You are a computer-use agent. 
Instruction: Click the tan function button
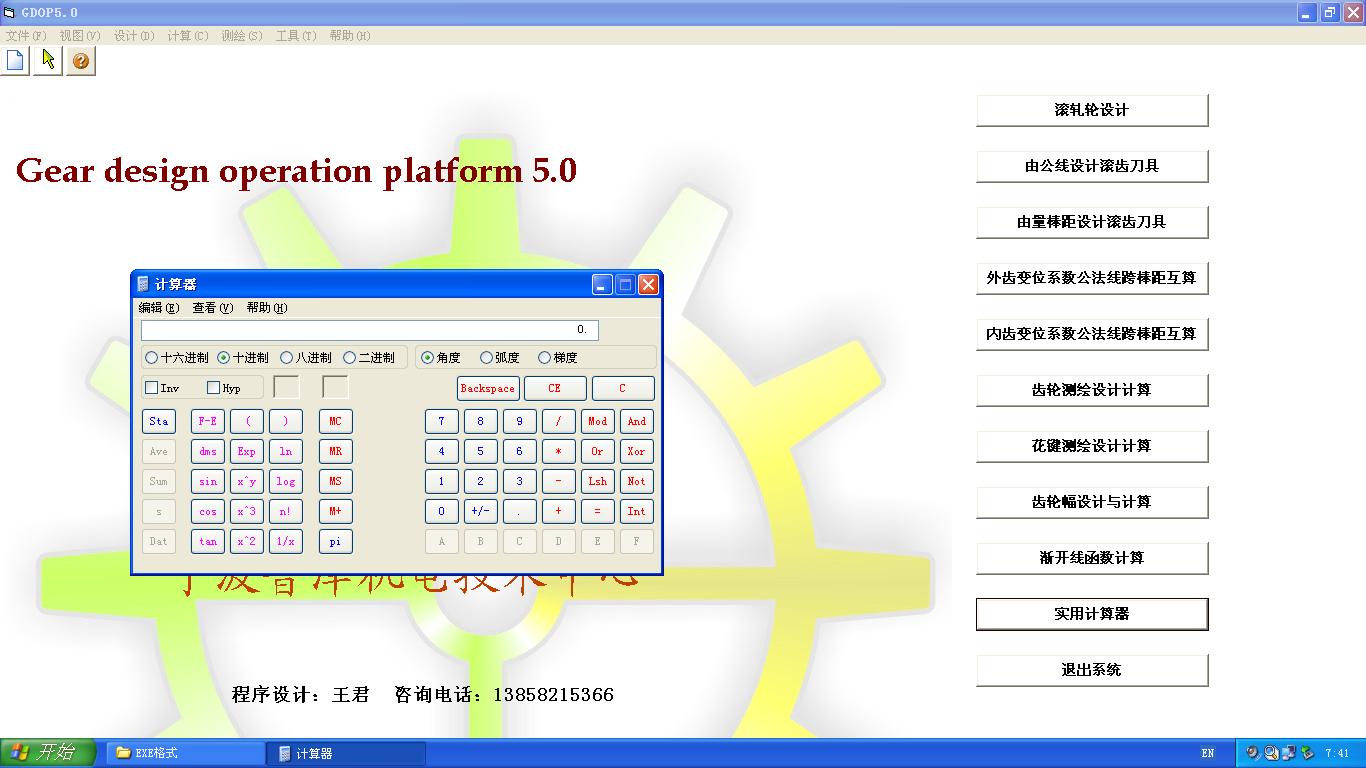[208, 541]
